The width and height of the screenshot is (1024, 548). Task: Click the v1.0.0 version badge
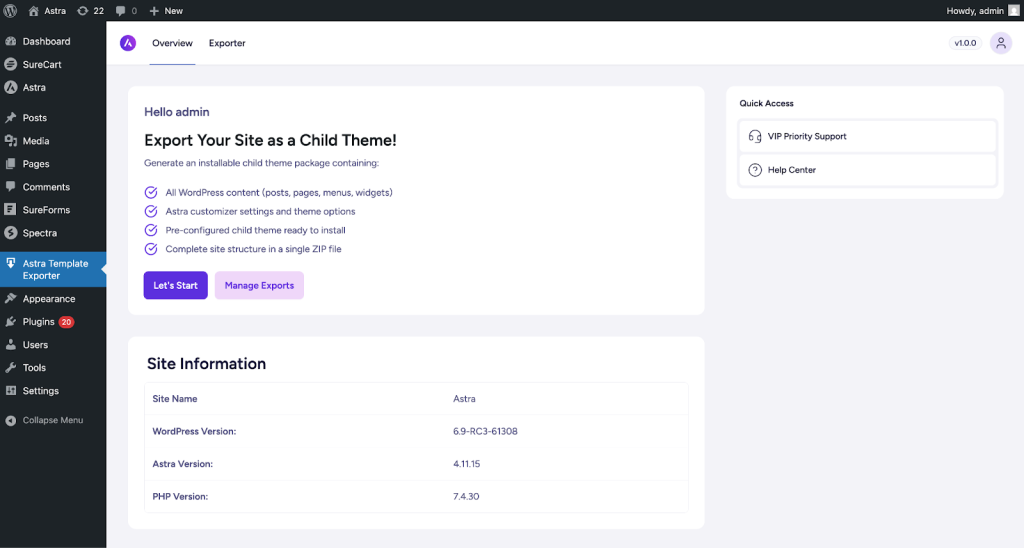click(x=965, y=43)
